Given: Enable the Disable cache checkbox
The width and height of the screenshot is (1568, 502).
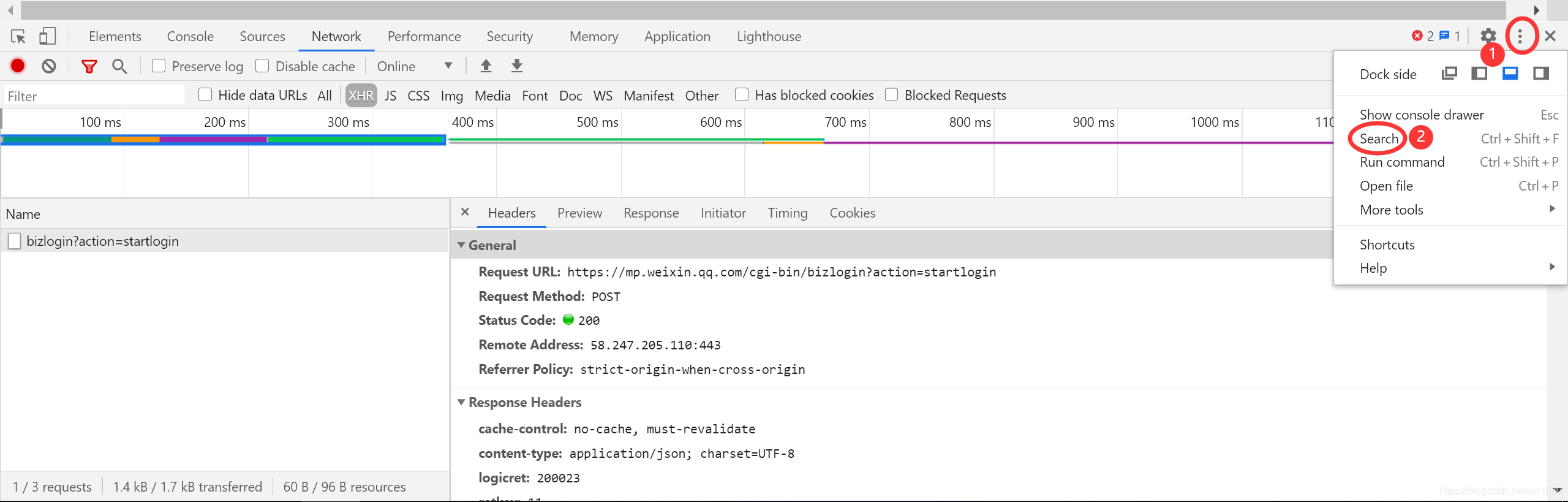Looking at the screenshot, I should pyautogui.click(x=262, y=66).
